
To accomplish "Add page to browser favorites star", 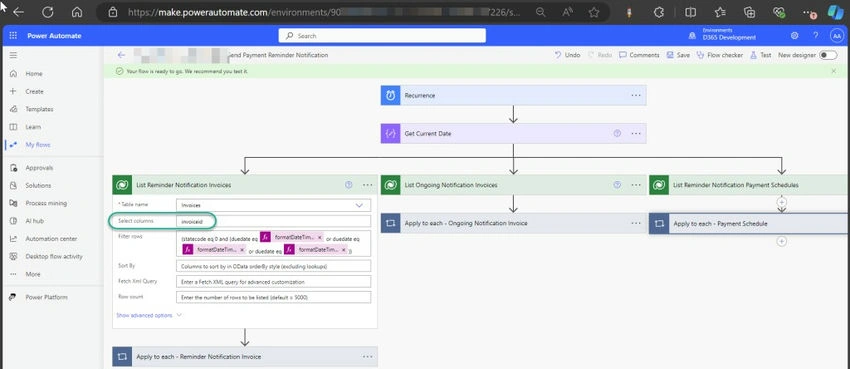I will coord(594,12).
